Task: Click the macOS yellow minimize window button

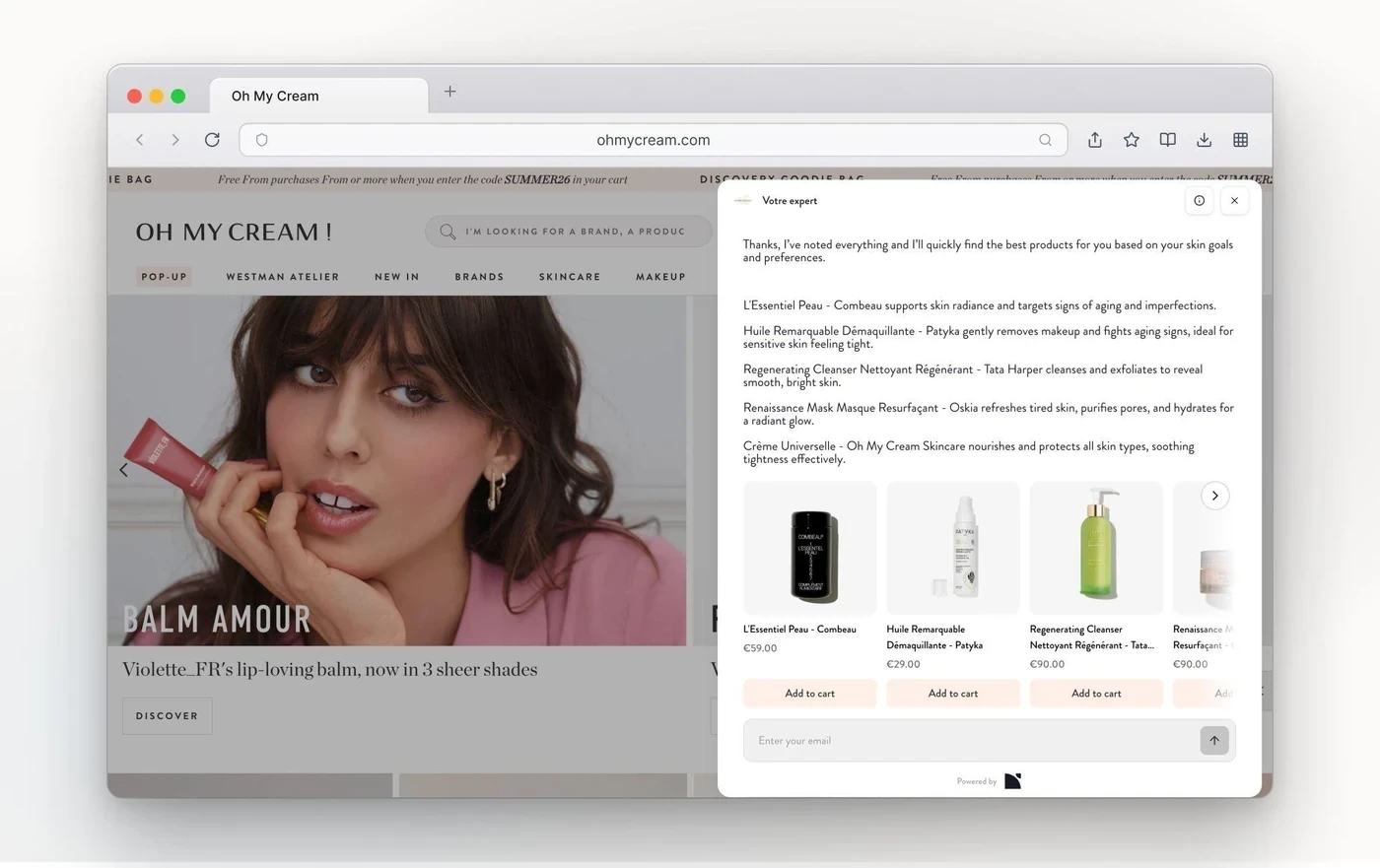Action: tap(156, 96)
